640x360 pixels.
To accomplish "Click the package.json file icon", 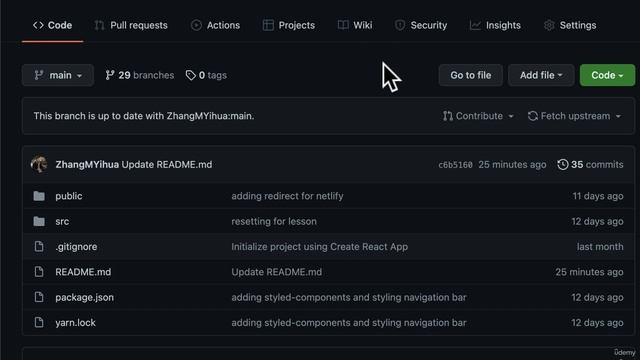I will click(x=39, y=297).
